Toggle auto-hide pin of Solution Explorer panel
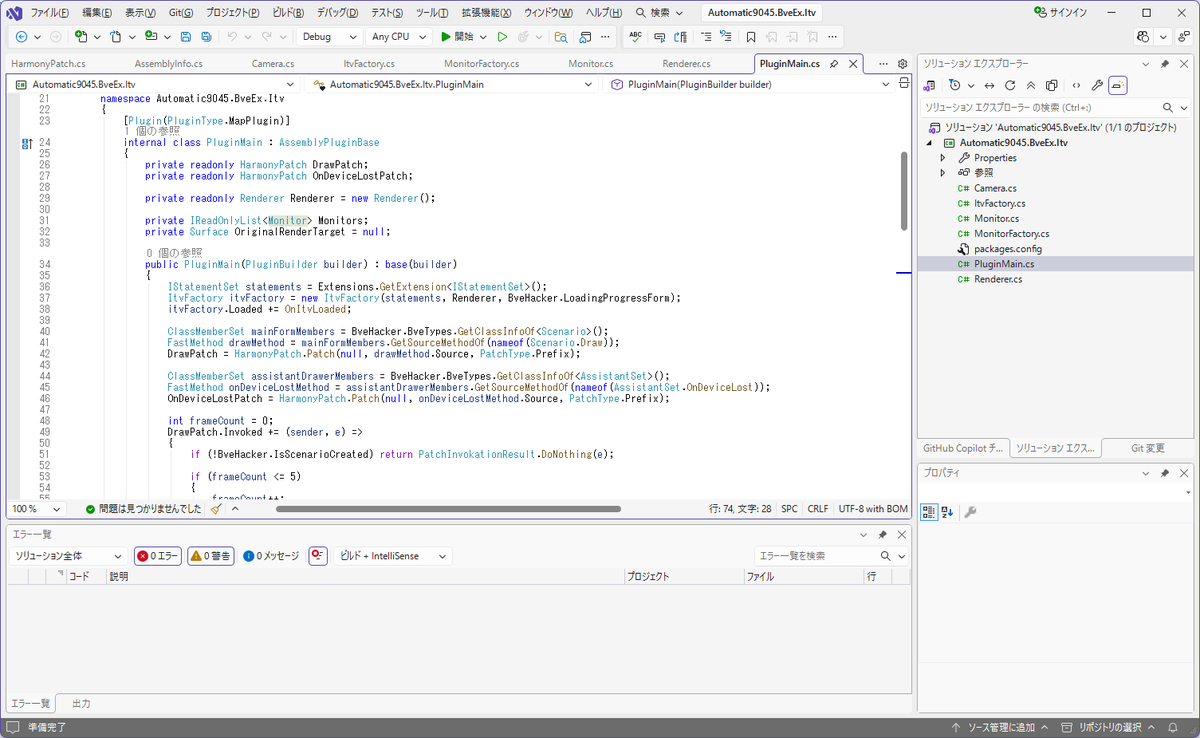This screenshot has width=1200, height=738. click(x=1165, y=63)
